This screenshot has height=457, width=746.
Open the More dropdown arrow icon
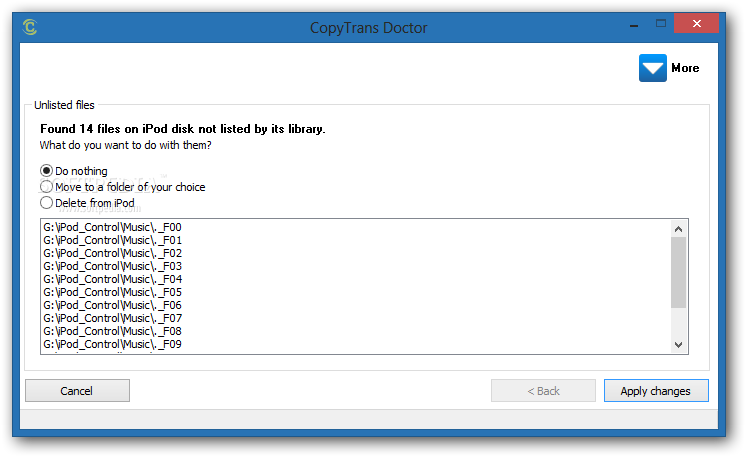(652, 68)
